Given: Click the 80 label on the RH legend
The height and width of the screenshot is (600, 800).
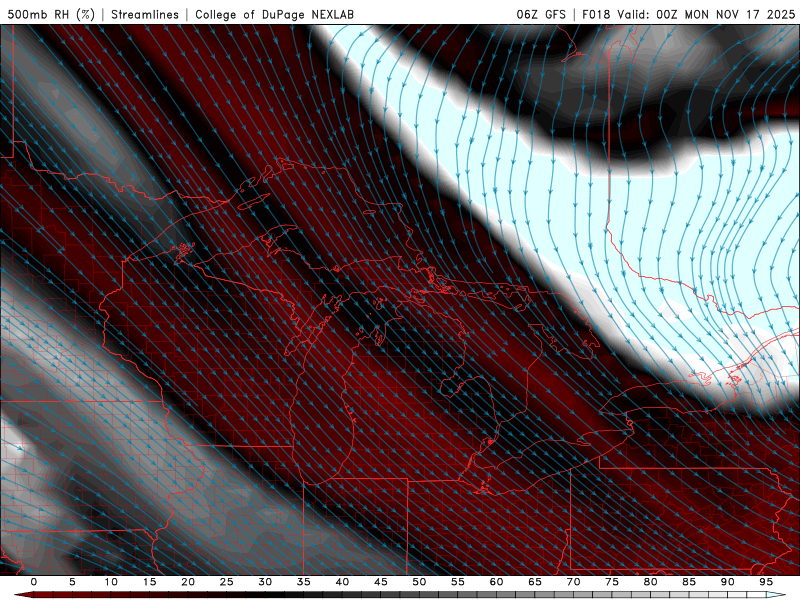Looking at the screenshot, I should click(x=650, y=582).
